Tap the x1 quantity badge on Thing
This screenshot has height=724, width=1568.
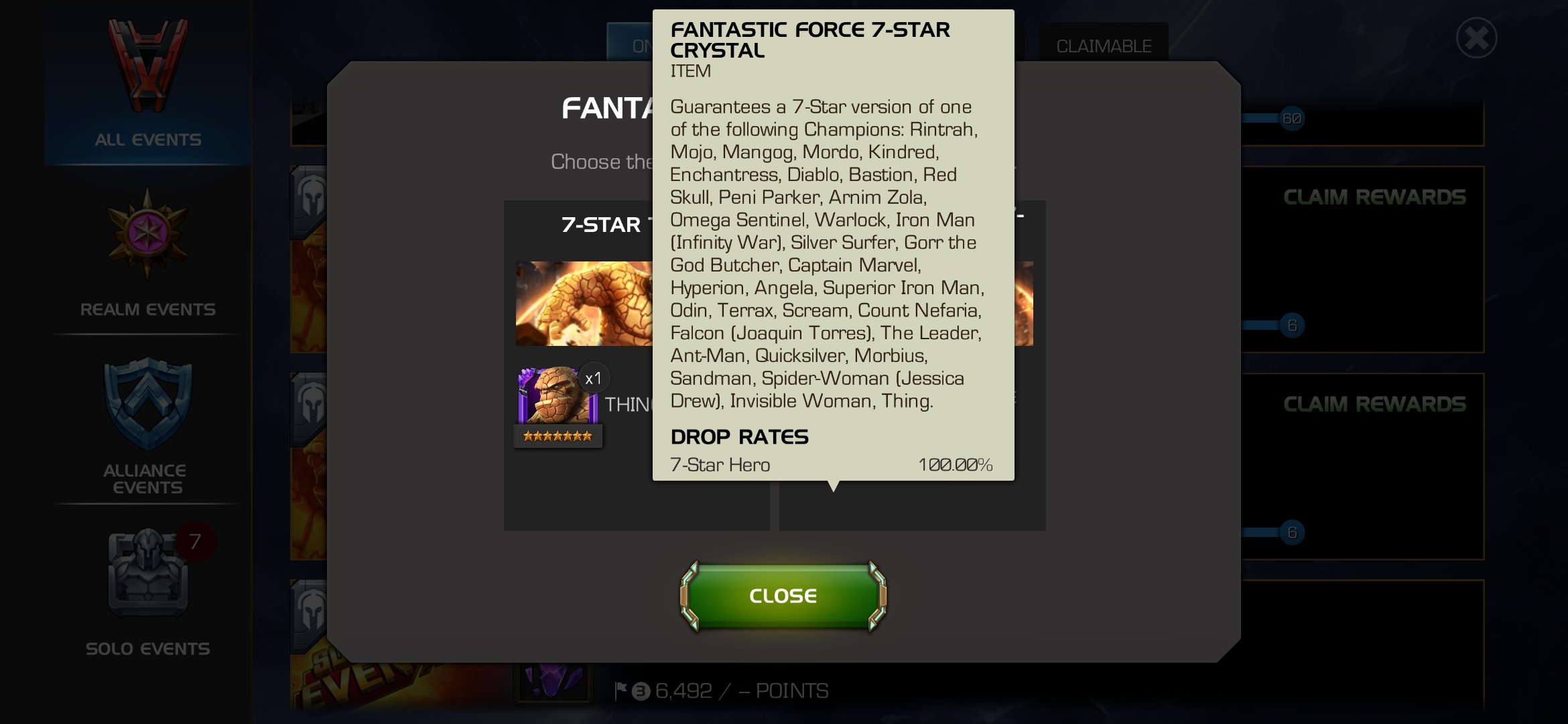point(594,379)
